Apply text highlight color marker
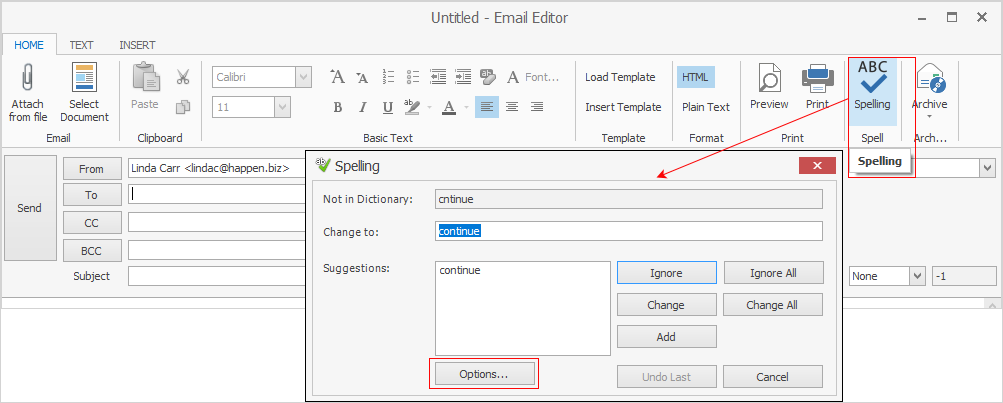The height and width of the screenshot is (403, 1003). coord(413,107)
